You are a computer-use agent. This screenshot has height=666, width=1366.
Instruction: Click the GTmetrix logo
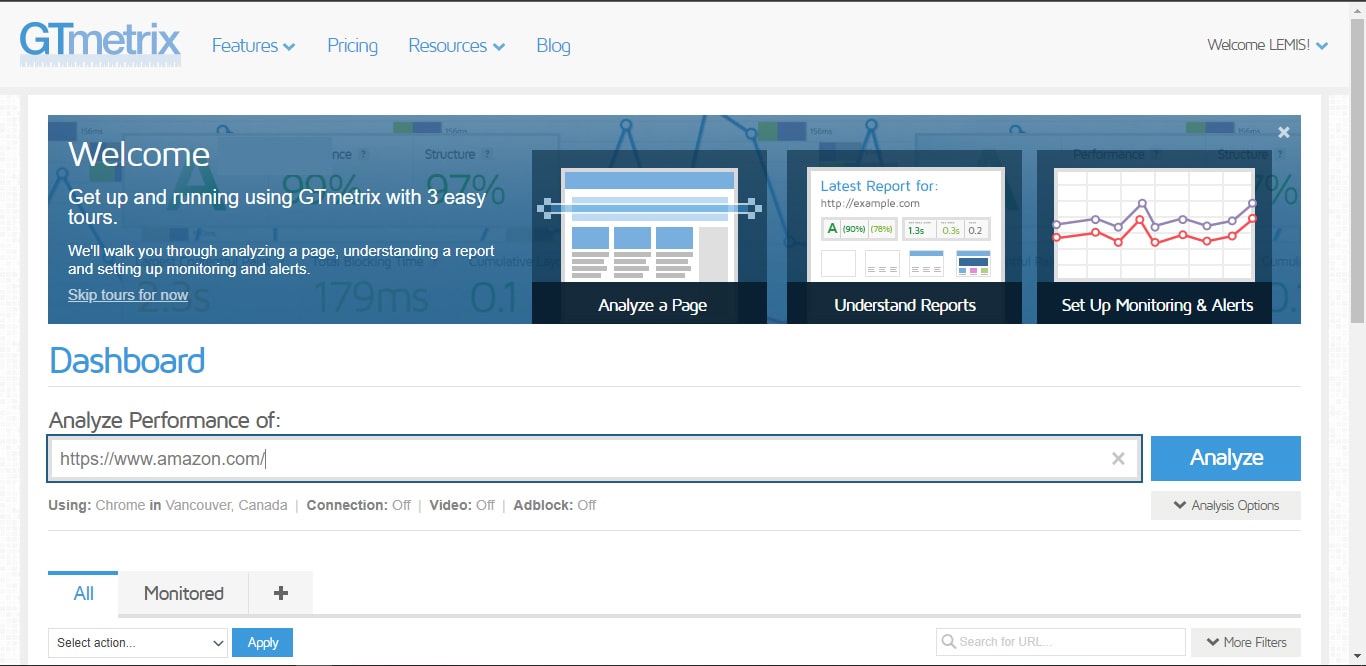(x=100, y=44)
